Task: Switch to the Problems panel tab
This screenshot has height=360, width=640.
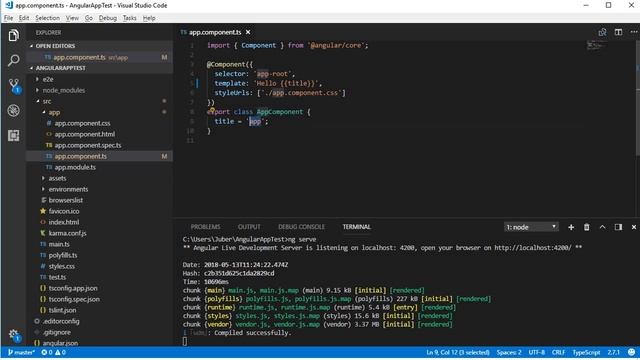Action: [205, 227]
